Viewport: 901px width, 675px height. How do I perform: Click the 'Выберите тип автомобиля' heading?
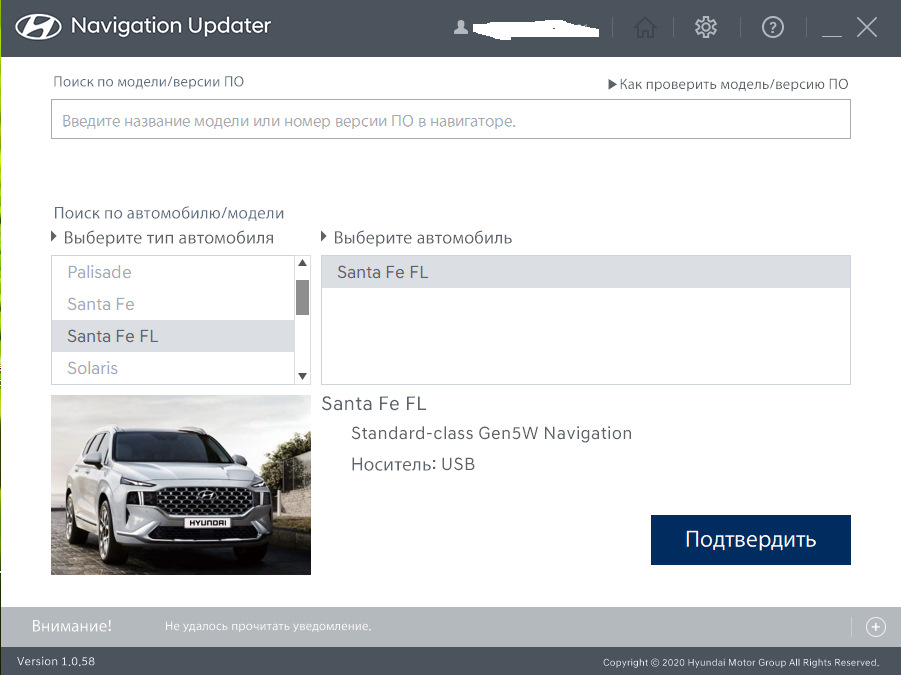pos(168,238)
